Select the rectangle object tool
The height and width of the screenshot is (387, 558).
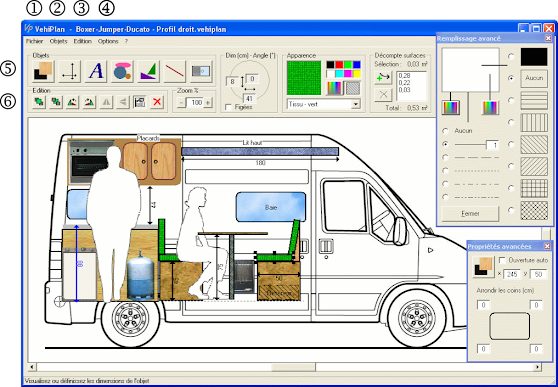click(43, 71)
